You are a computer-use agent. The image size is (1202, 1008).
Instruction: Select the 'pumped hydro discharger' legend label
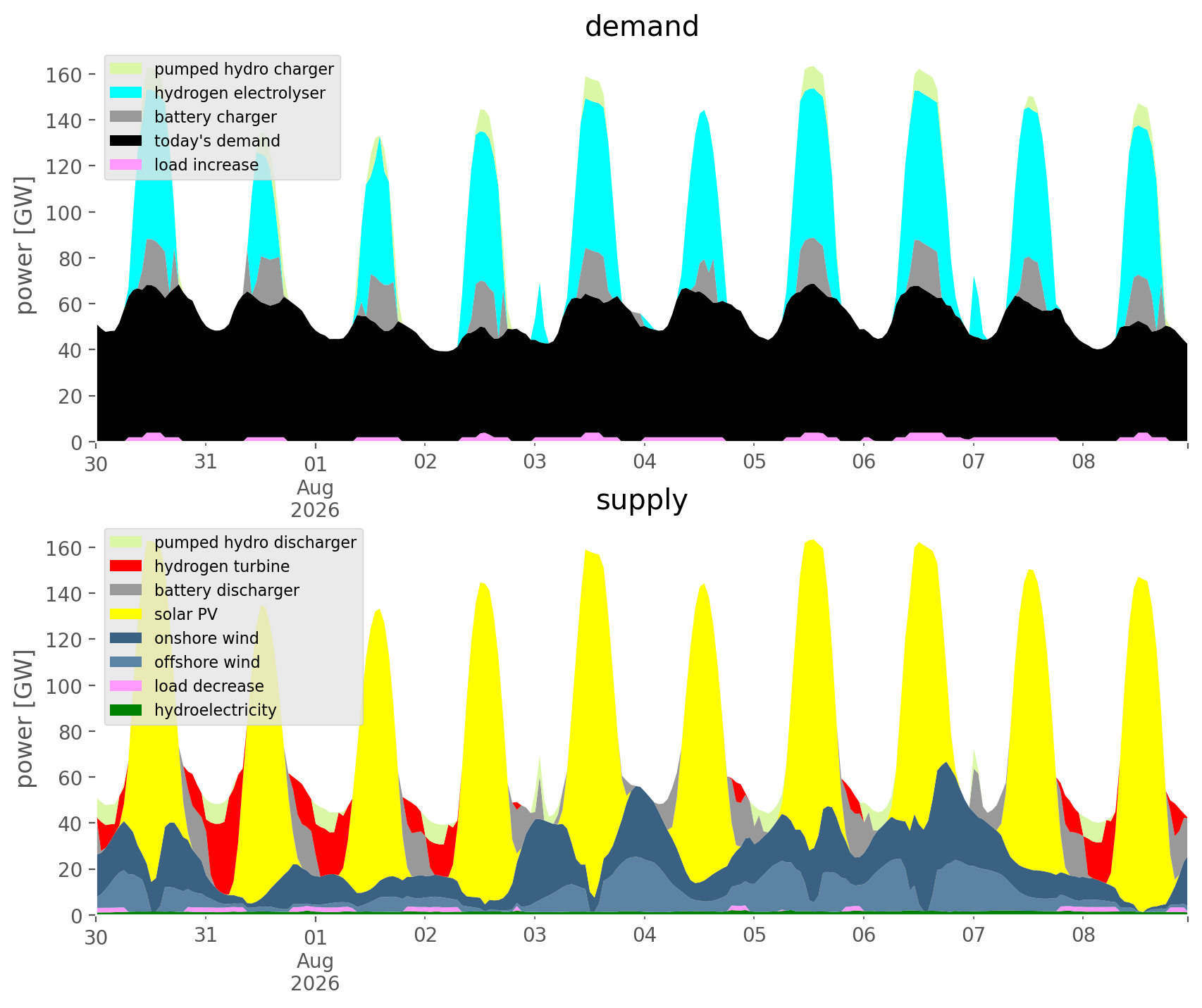255,543
